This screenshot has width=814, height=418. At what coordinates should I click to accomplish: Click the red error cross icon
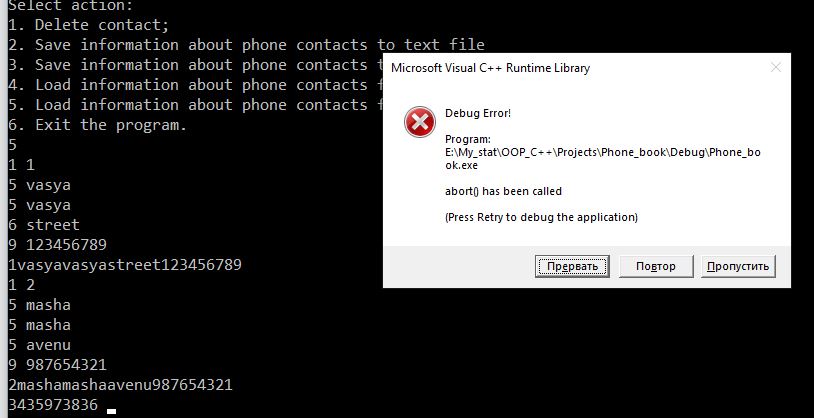click(419, 122)
